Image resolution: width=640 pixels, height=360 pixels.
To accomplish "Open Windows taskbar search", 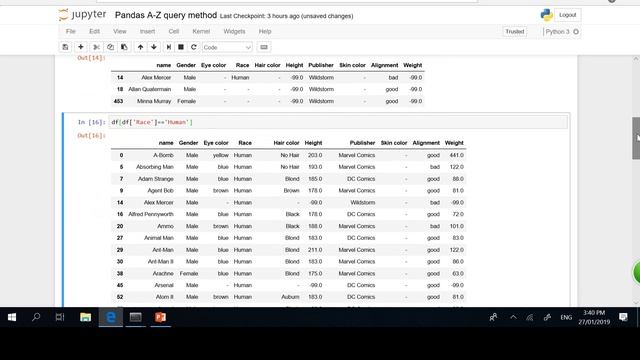I will 36,317.
